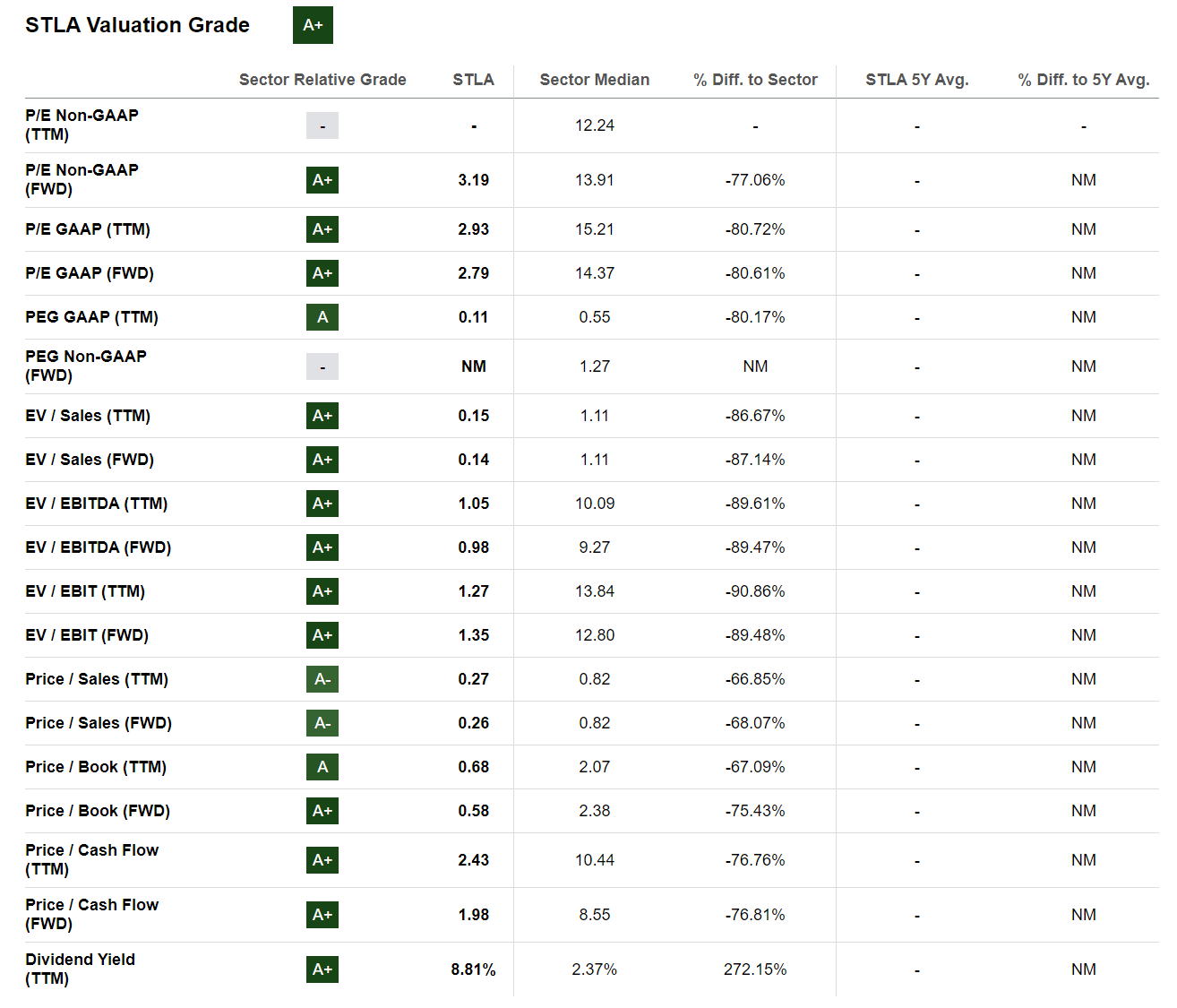Click the A+ badge next to STLA Valuation Grade
The width and height of the screenshot is (1177, 1008).
(x=313, y=25)
